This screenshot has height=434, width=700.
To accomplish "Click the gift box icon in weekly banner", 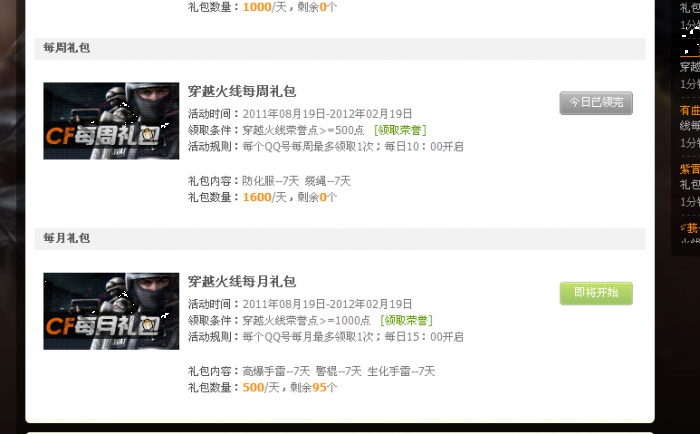I will (x=146, y=134).
